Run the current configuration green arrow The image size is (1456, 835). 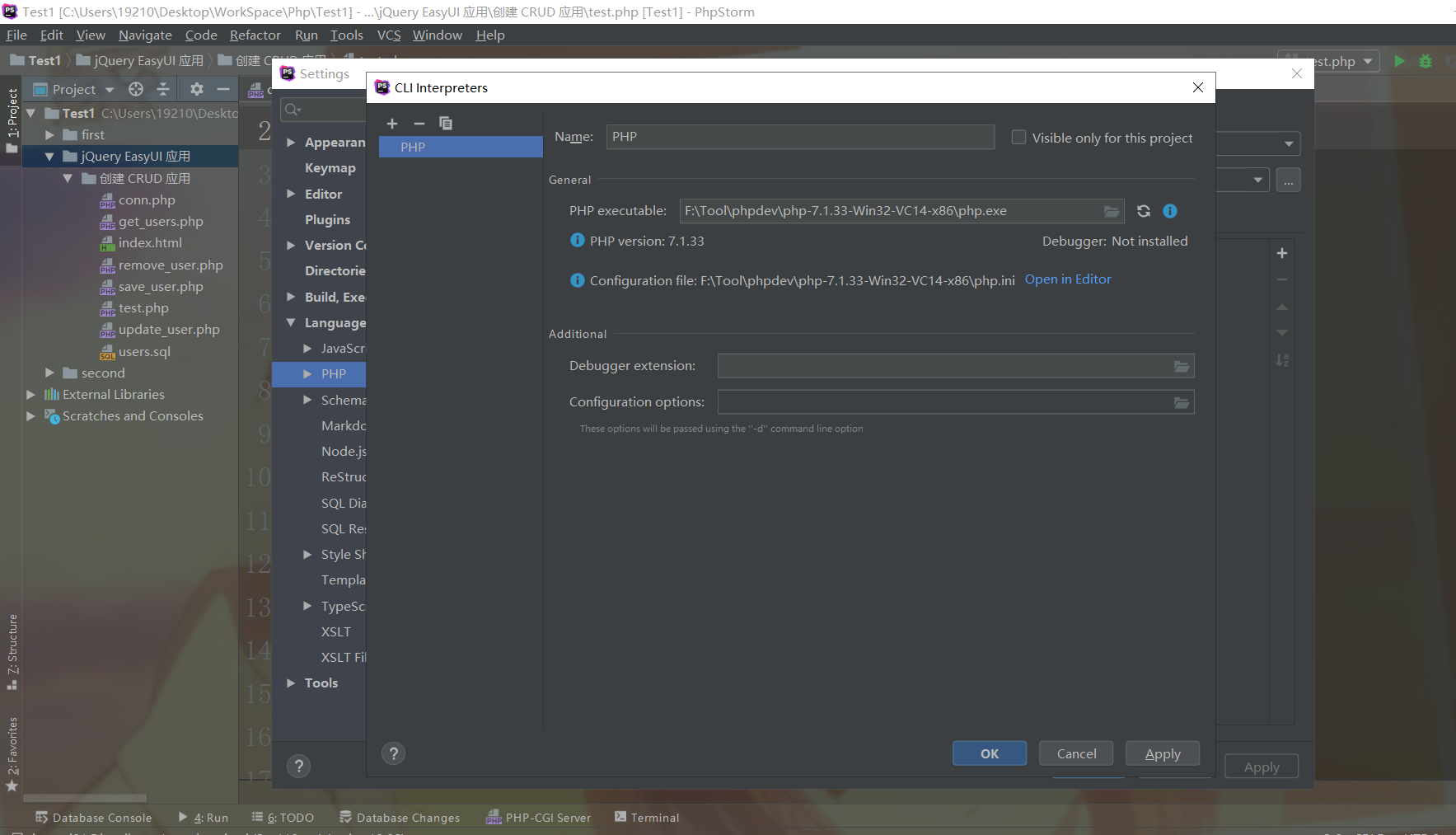point(1399,61)
